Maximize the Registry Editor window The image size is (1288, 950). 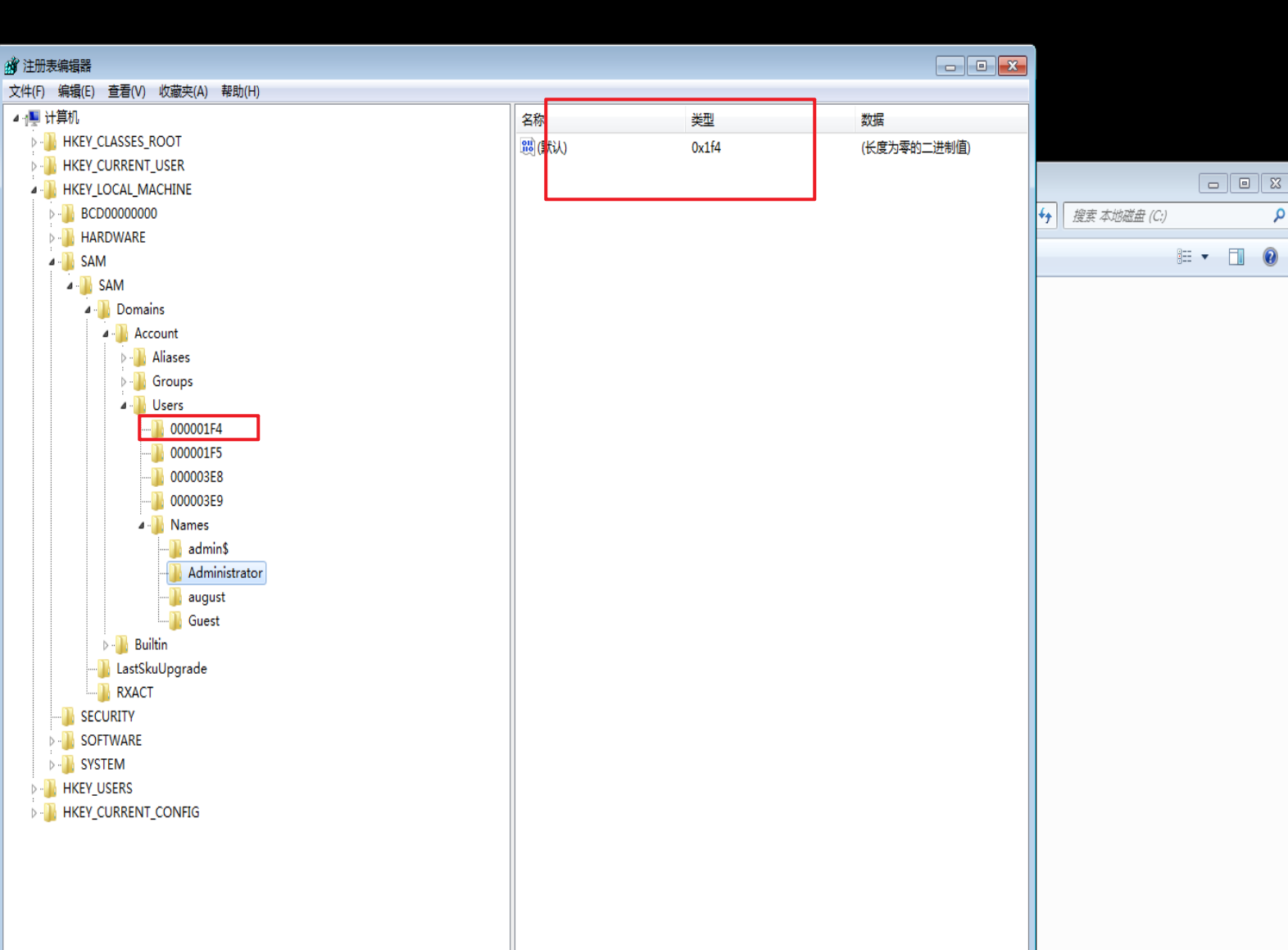click(982, 66)
